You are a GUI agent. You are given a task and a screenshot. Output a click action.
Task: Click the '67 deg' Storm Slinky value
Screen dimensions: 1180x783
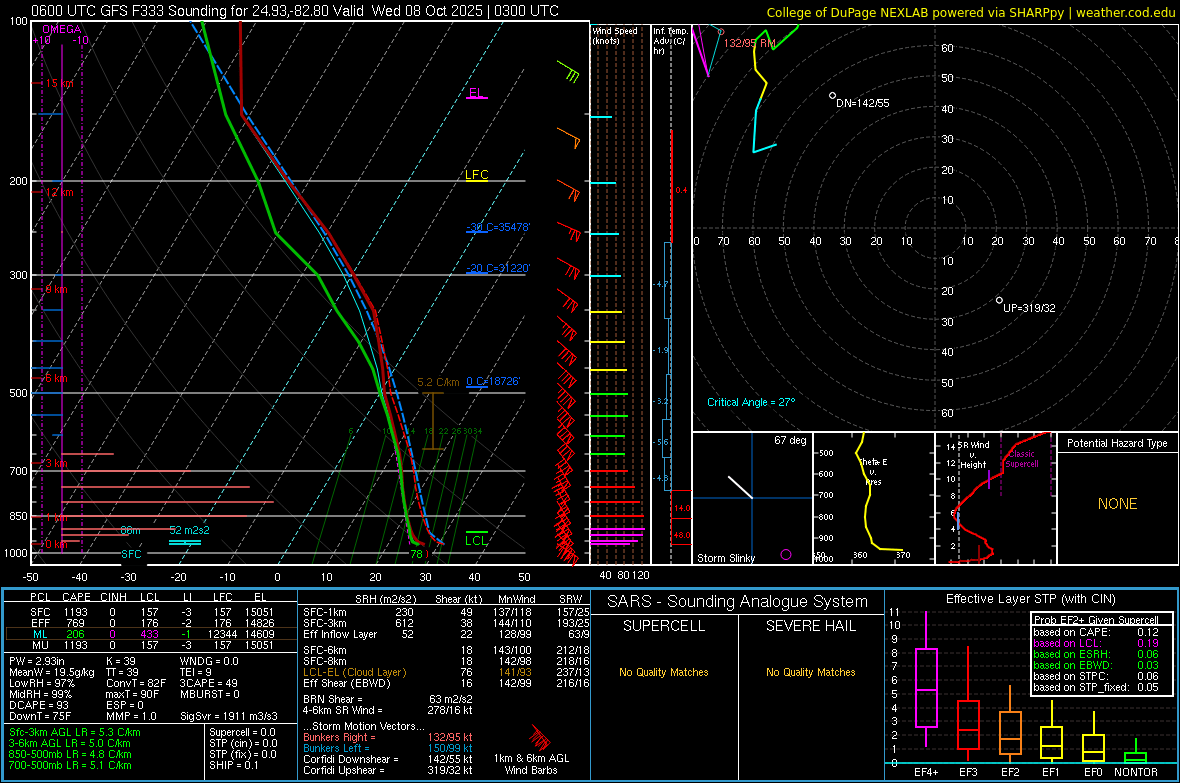tap(790, 440)
